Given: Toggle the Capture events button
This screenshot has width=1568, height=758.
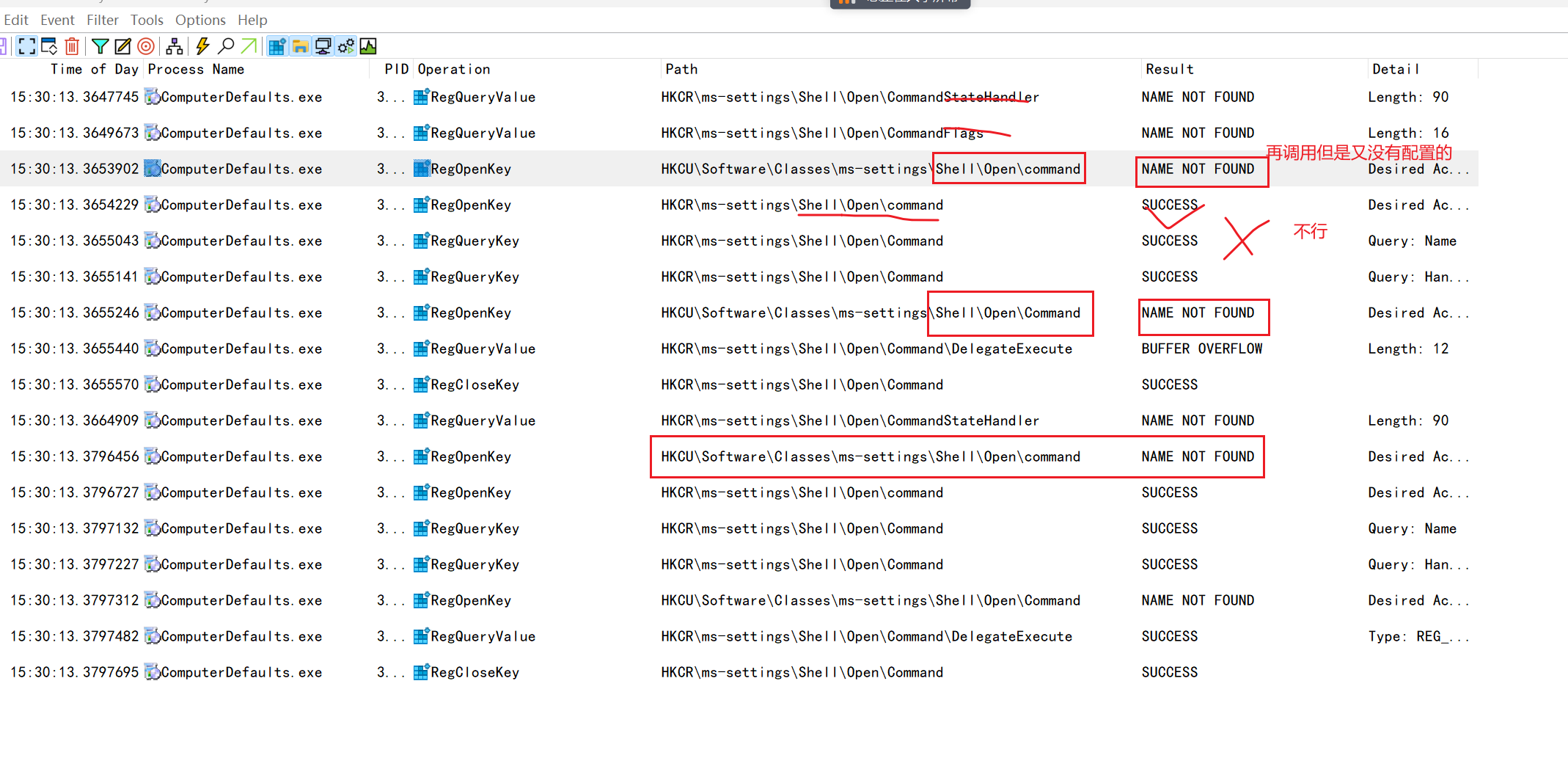Looking at the screenshot, I should point(27,46).
